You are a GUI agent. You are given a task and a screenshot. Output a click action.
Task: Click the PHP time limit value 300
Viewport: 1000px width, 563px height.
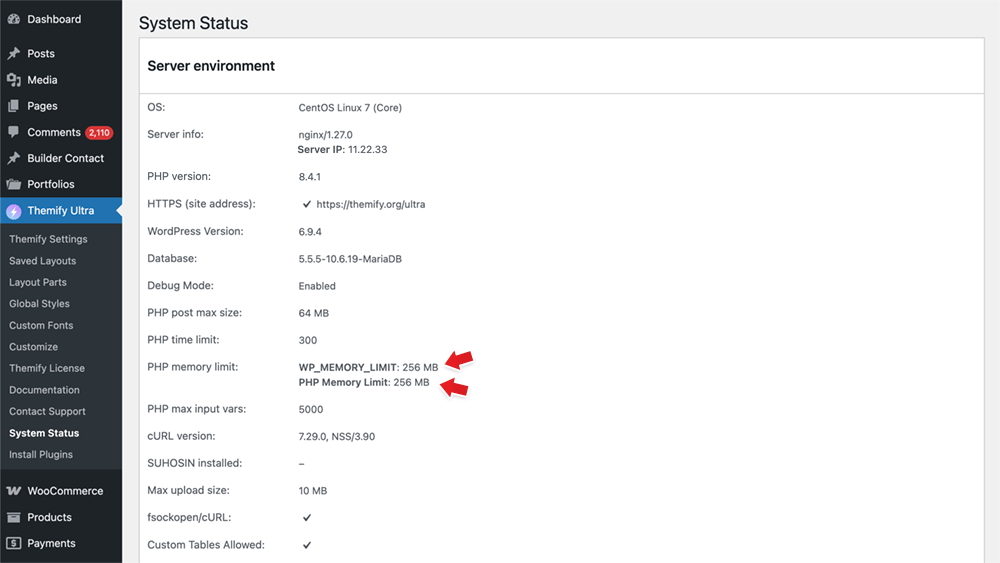point(307,340)
